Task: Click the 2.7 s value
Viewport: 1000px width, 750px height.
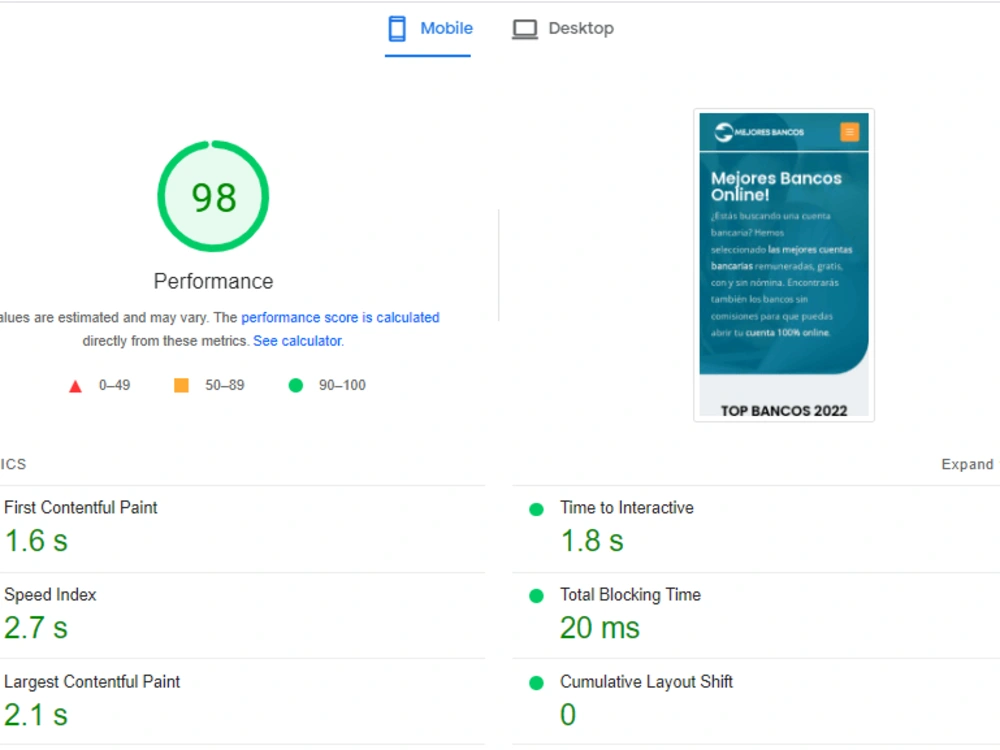Action: tap(36, 628)
